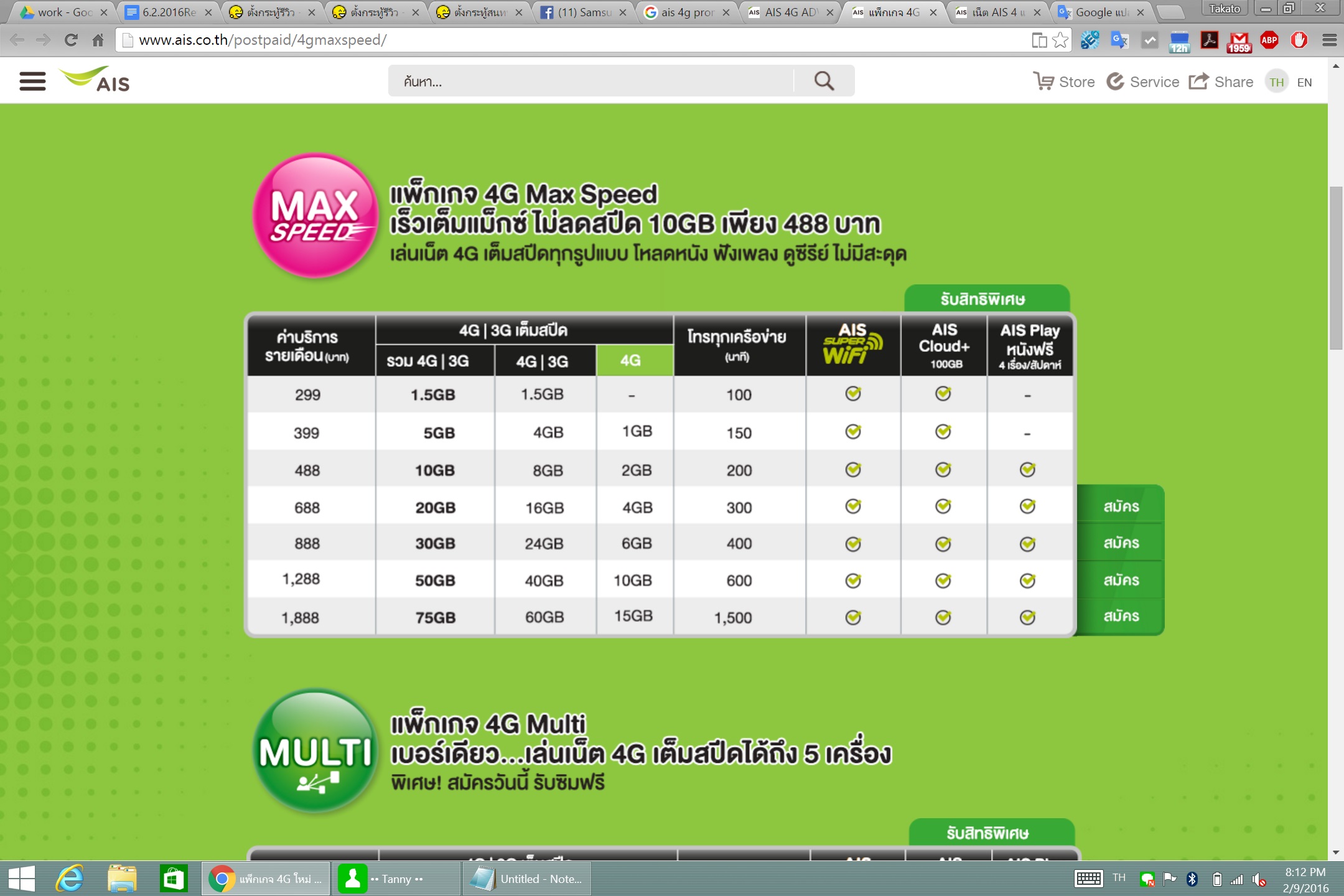Open the Adobe PDF extension
The height and width of the screenshot is (896, 1344).
pos(1210,40)
